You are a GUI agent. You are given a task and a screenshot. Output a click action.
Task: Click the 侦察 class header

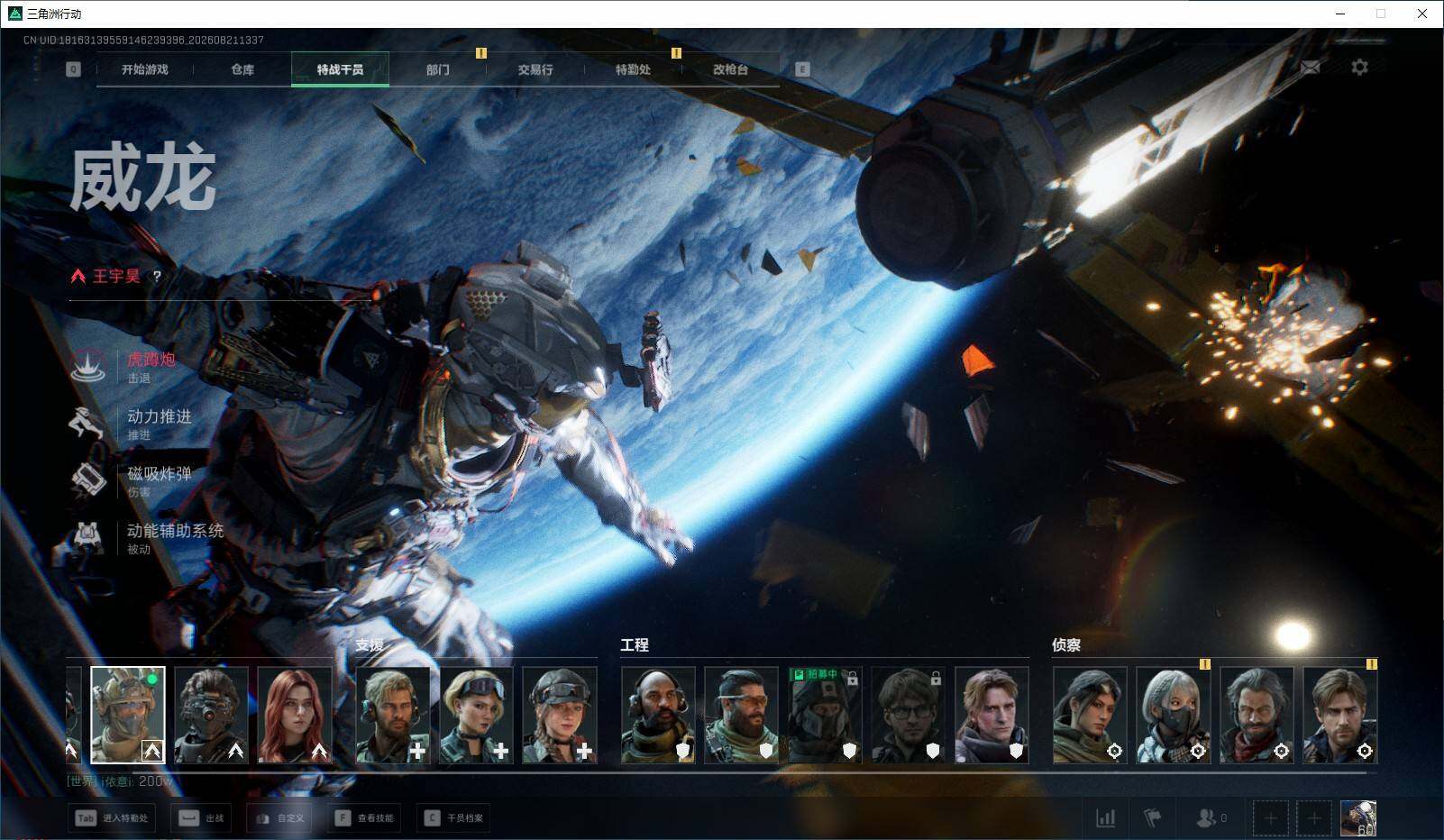pyautogui.click(x=1066, y=645)
